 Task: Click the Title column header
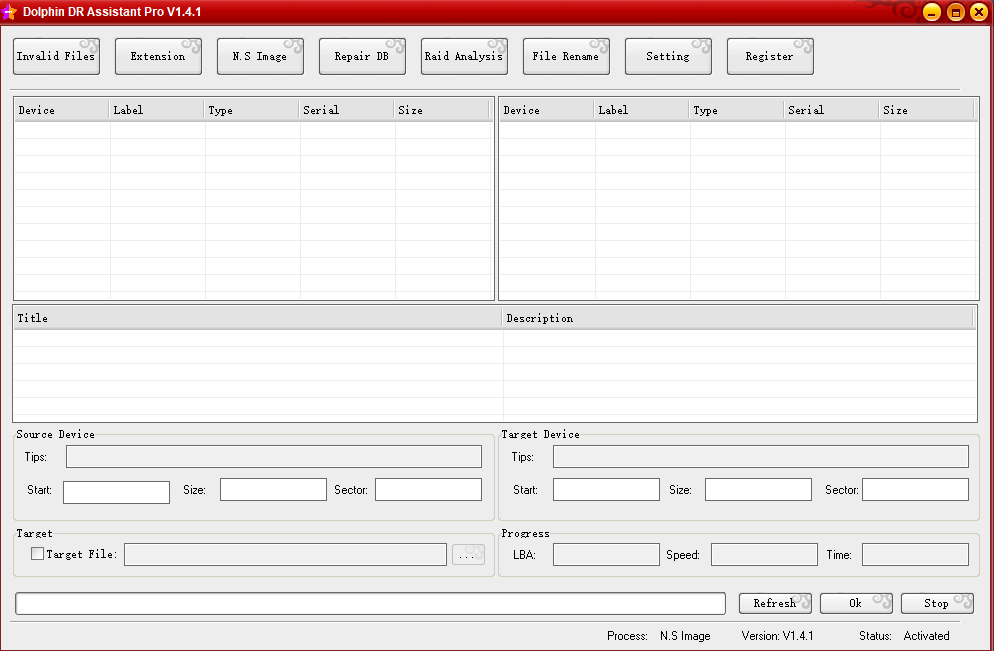(258, 318)
